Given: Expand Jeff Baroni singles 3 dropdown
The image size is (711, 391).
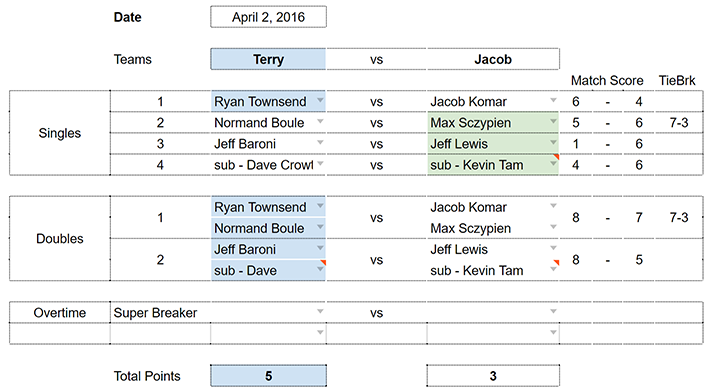Looking at the screenshot, I should pyautogui.click(x=320, y=142).
